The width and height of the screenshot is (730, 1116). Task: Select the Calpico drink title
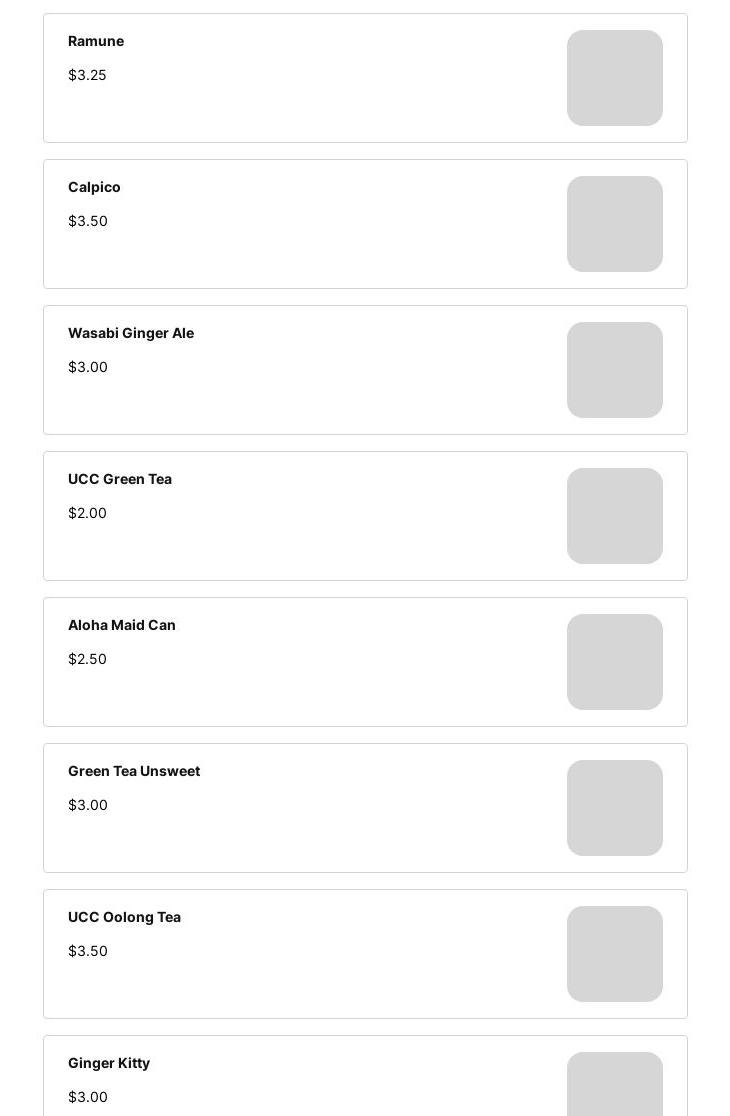pyautogui.click(x=94, y=187)
